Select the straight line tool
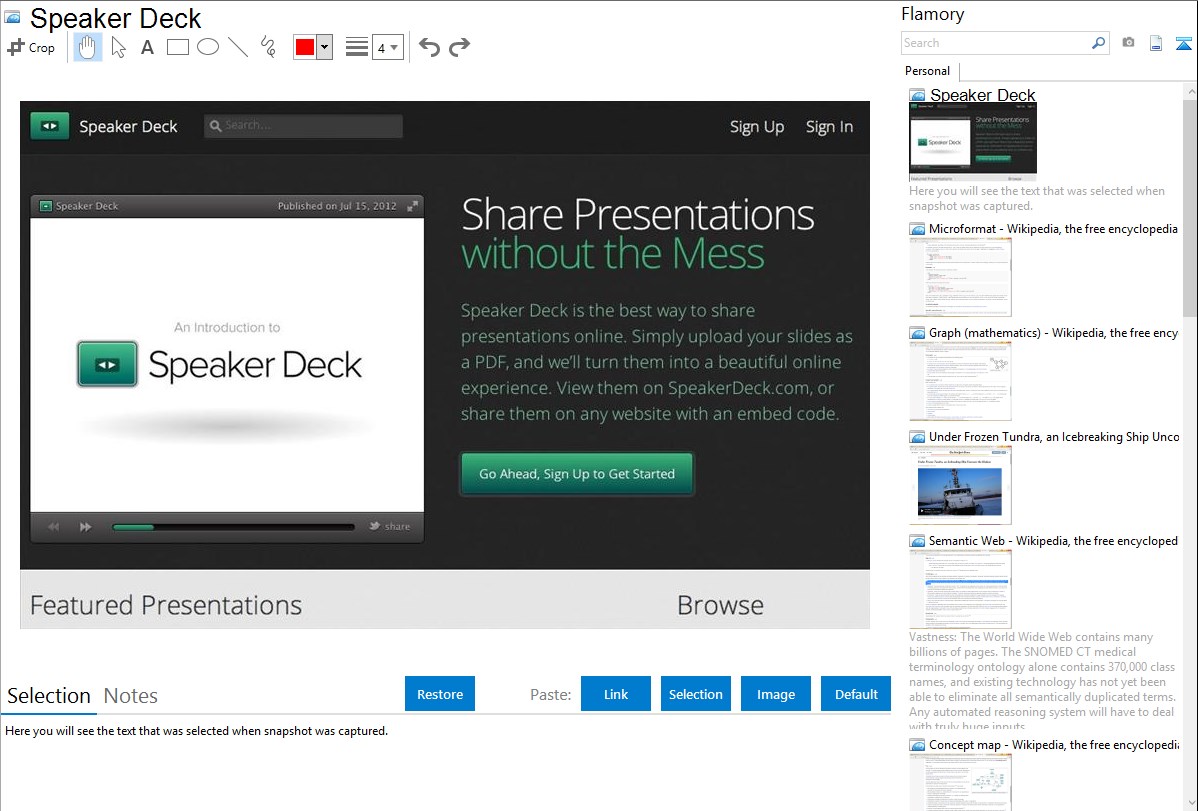The height and width of the screenshot is (811, 1198). (238, 47)
